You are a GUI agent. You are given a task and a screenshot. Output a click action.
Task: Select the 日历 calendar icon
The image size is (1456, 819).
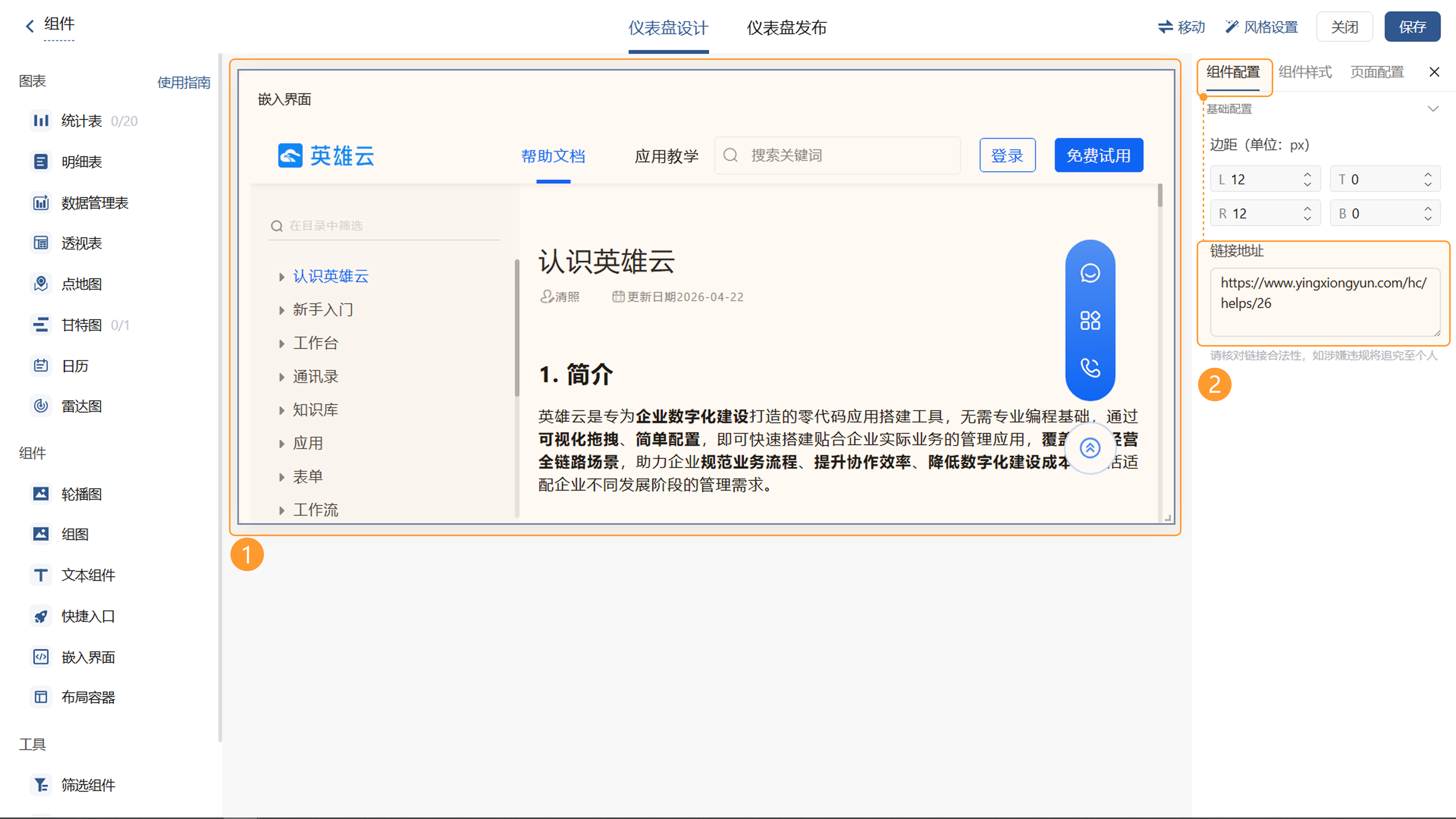(x=41, y=365)
